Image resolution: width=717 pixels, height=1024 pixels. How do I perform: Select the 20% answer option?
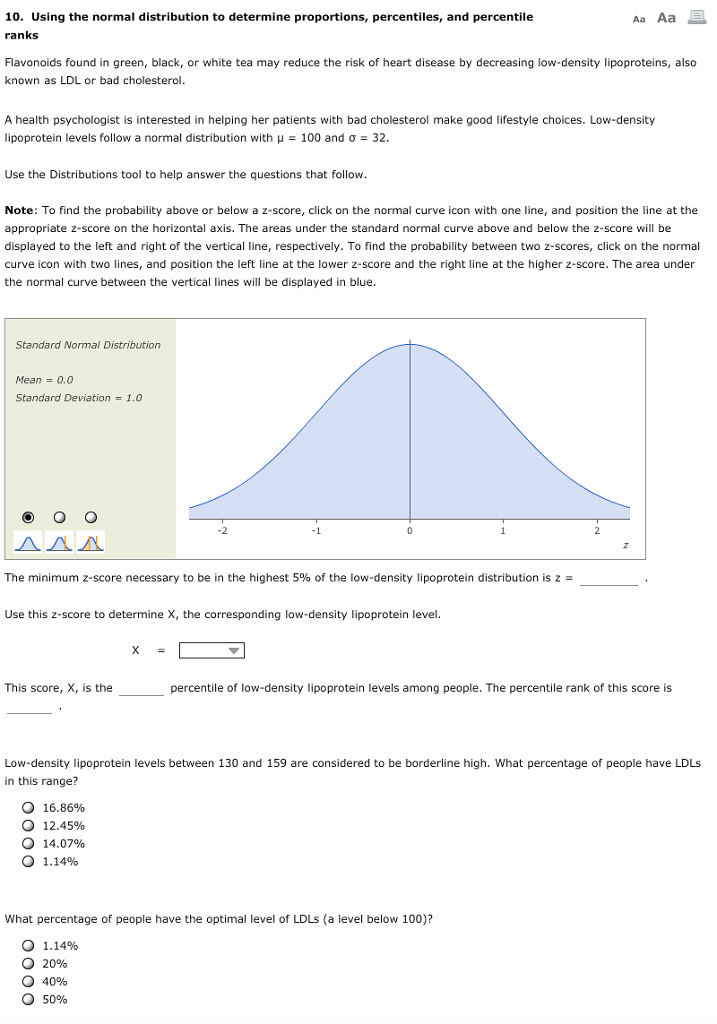[28, 963]
